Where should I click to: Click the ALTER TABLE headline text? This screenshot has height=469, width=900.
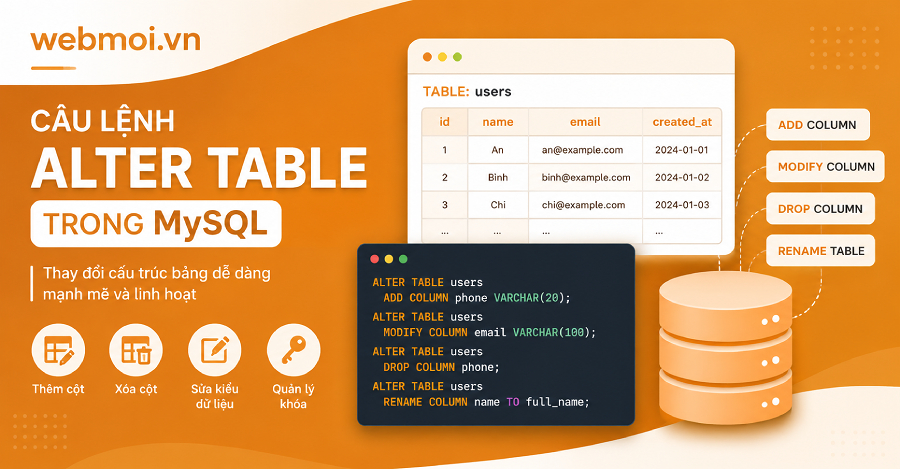(x=199, y=168)
